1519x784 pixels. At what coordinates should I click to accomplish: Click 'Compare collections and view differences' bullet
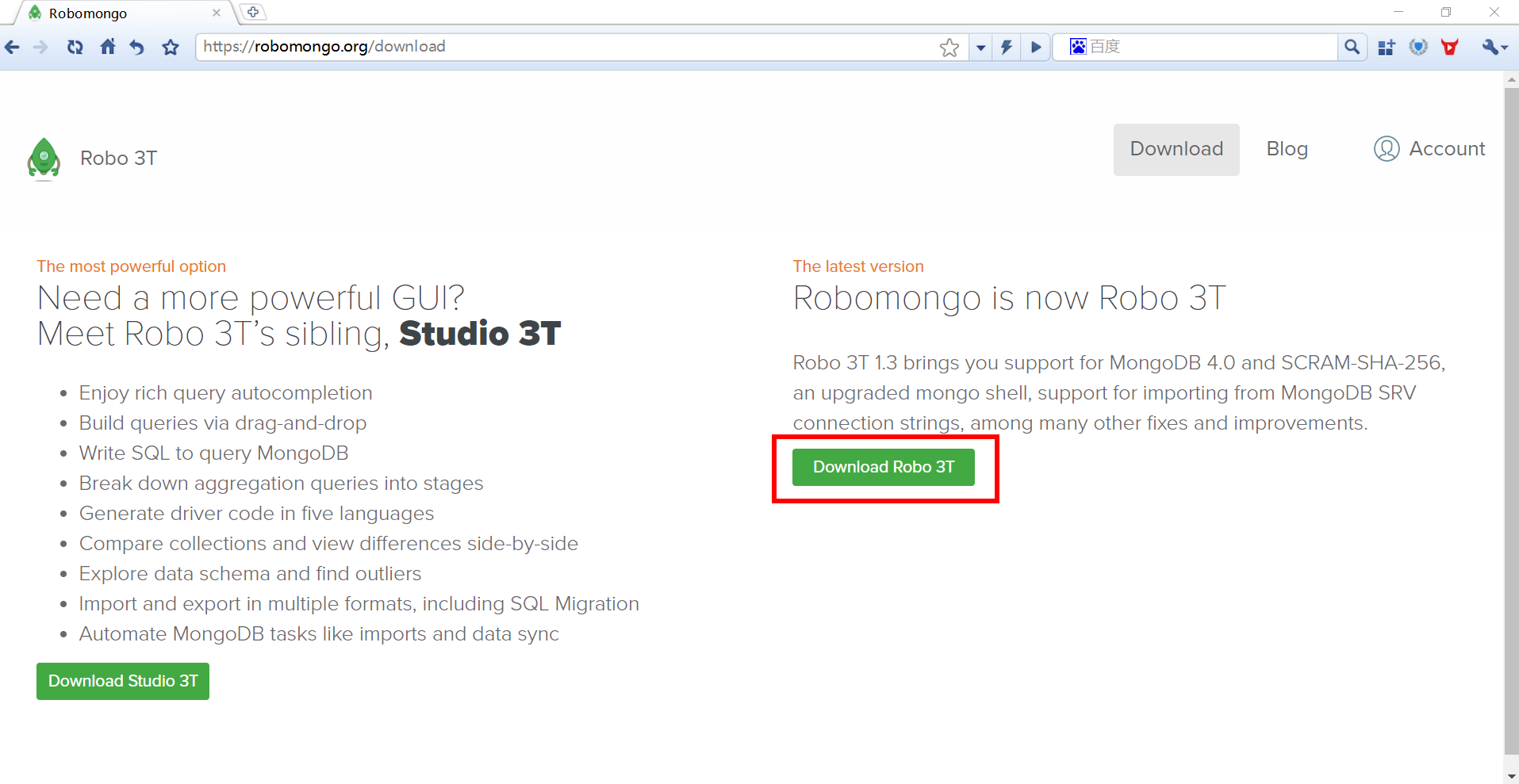pos(328,544)
